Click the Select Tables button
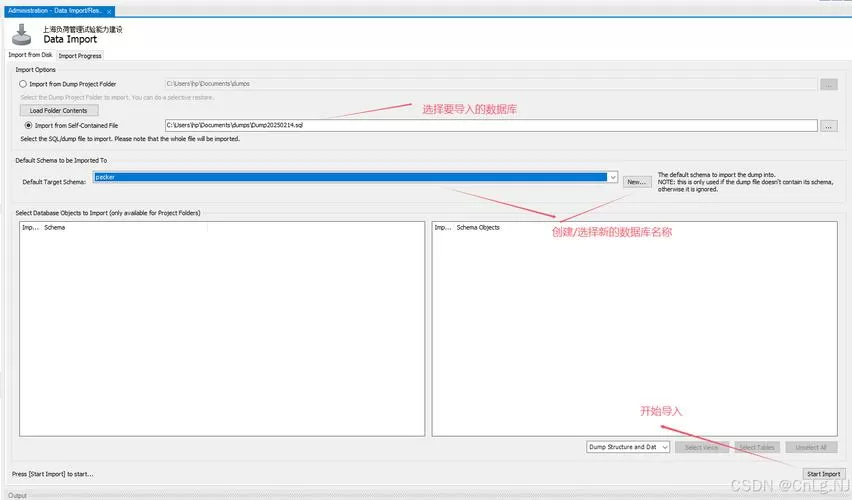 point(757,447)
